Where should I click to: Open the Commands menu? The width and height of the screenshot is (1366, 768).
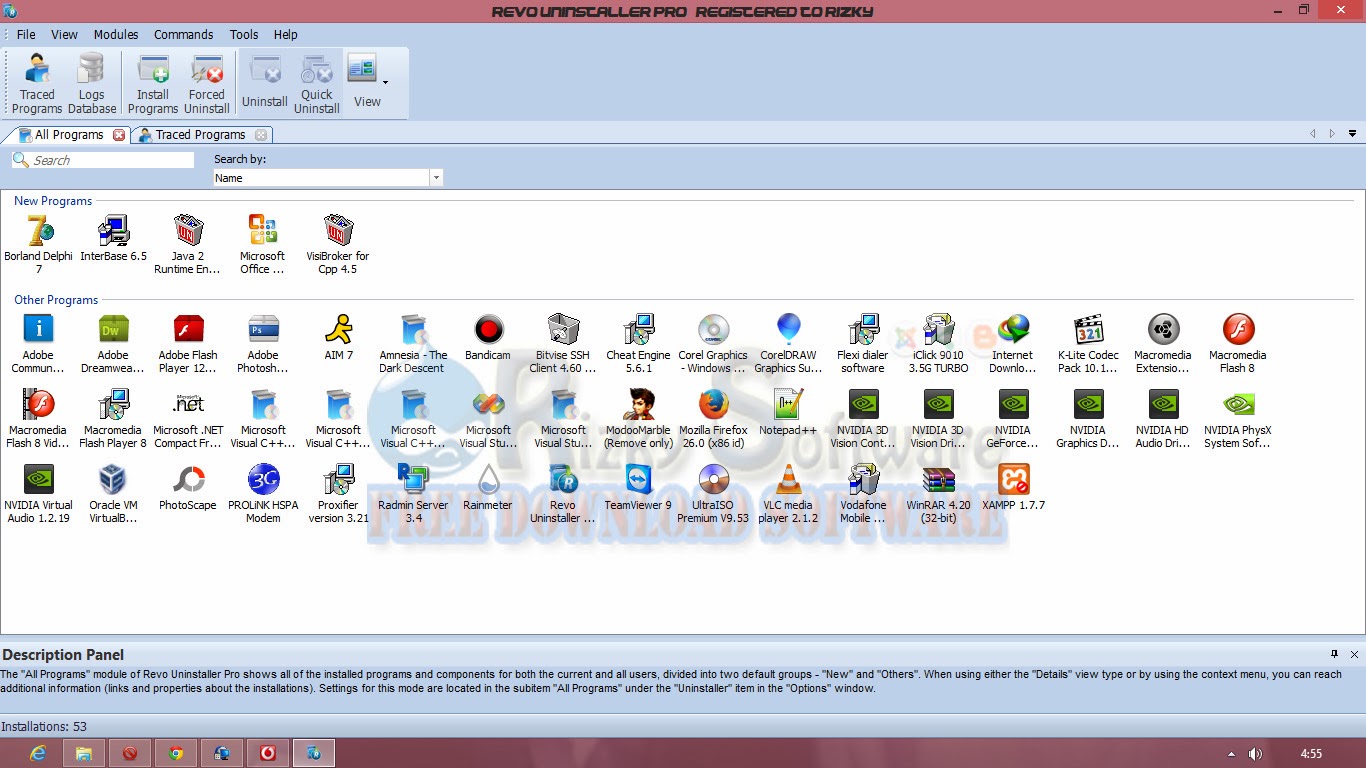point(183,34)
